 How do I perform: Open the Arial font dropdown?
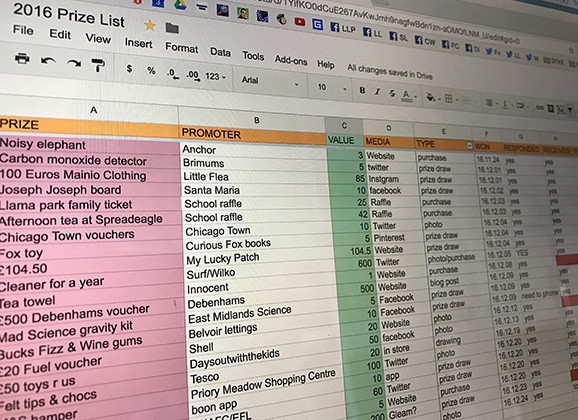(x=270, y=82)
